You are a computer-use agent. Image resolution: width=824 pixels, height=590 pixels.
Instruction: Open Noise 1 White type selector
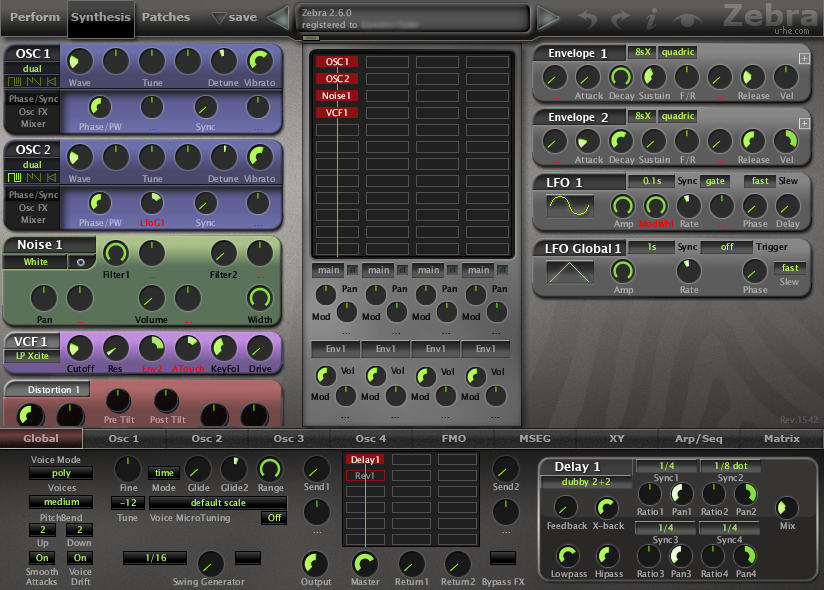(x=35, y=262)
